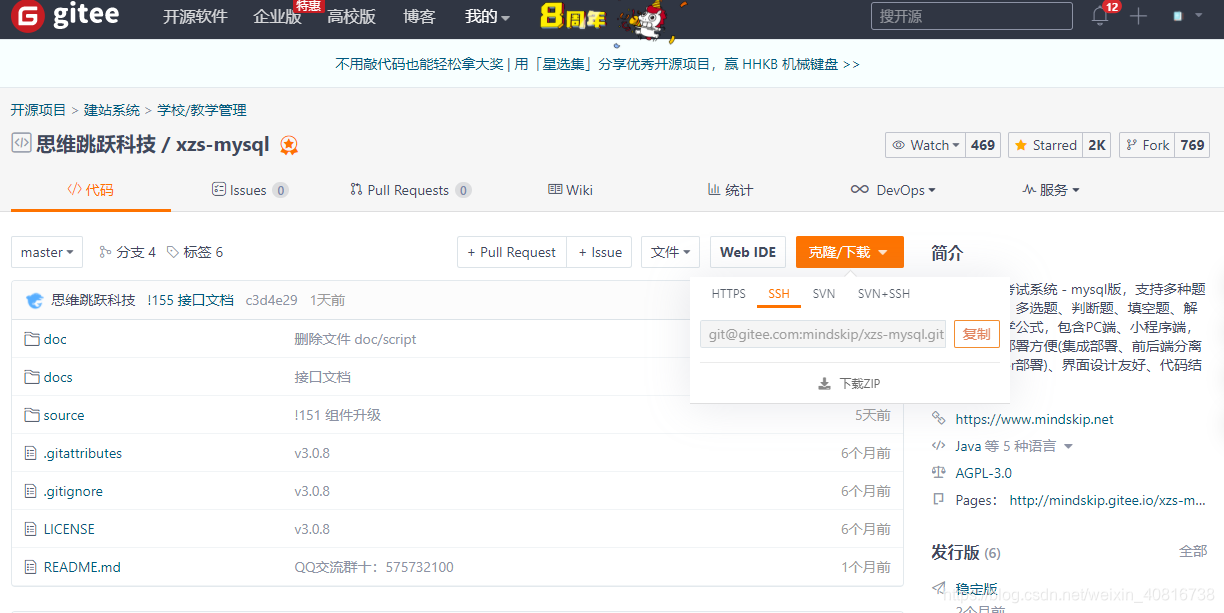Image resolution: width=1224 pixels, height=613 pixels.
Task: Expand the 服务 dropdown tab
Action: click(1051, 190)
